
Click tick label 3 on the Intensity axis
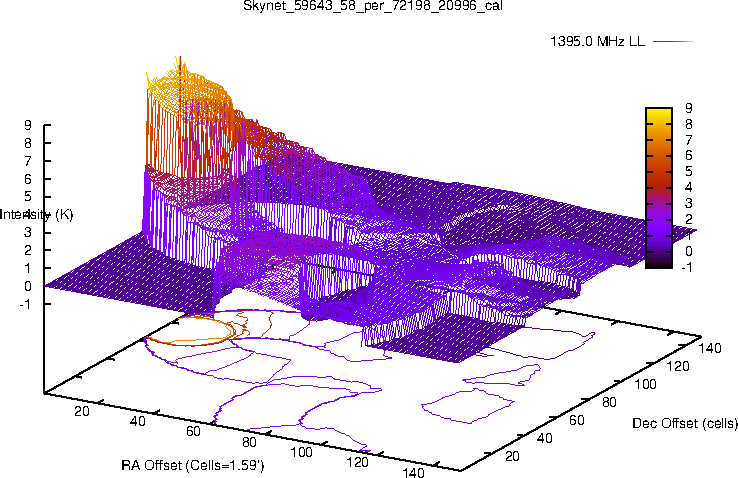(28, 232)
